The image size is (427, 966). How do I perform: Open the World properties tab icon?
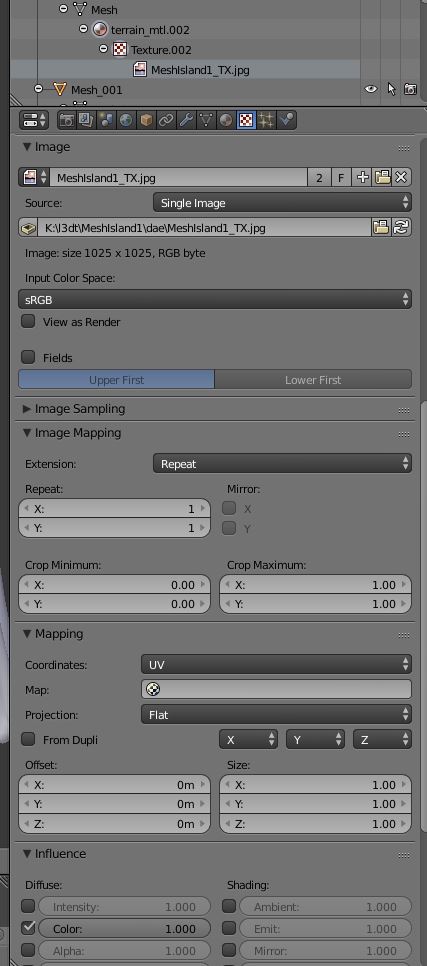pos(126,120)
